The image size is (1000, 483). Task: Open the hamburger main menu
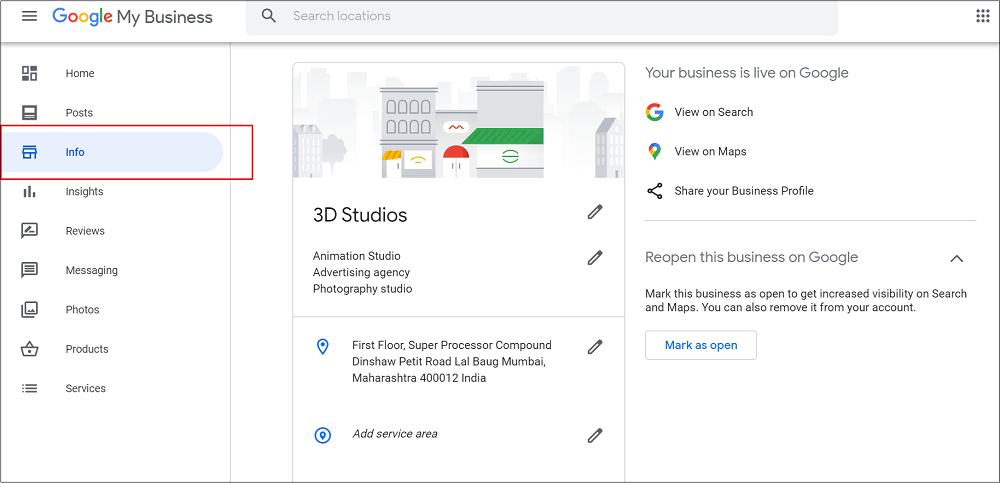pyautogui.click(x=29, y=16)
